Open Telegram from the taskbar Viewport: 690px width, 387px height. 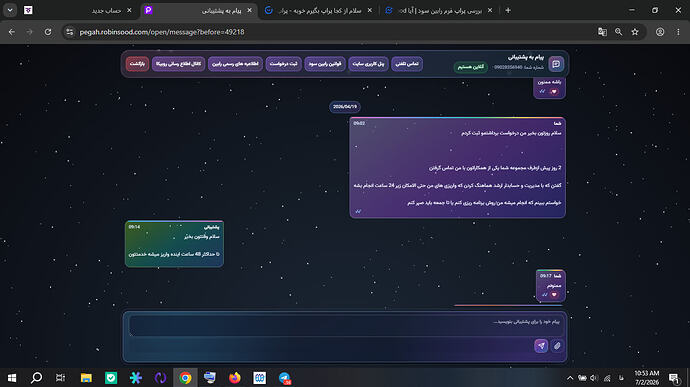(285, 378)
